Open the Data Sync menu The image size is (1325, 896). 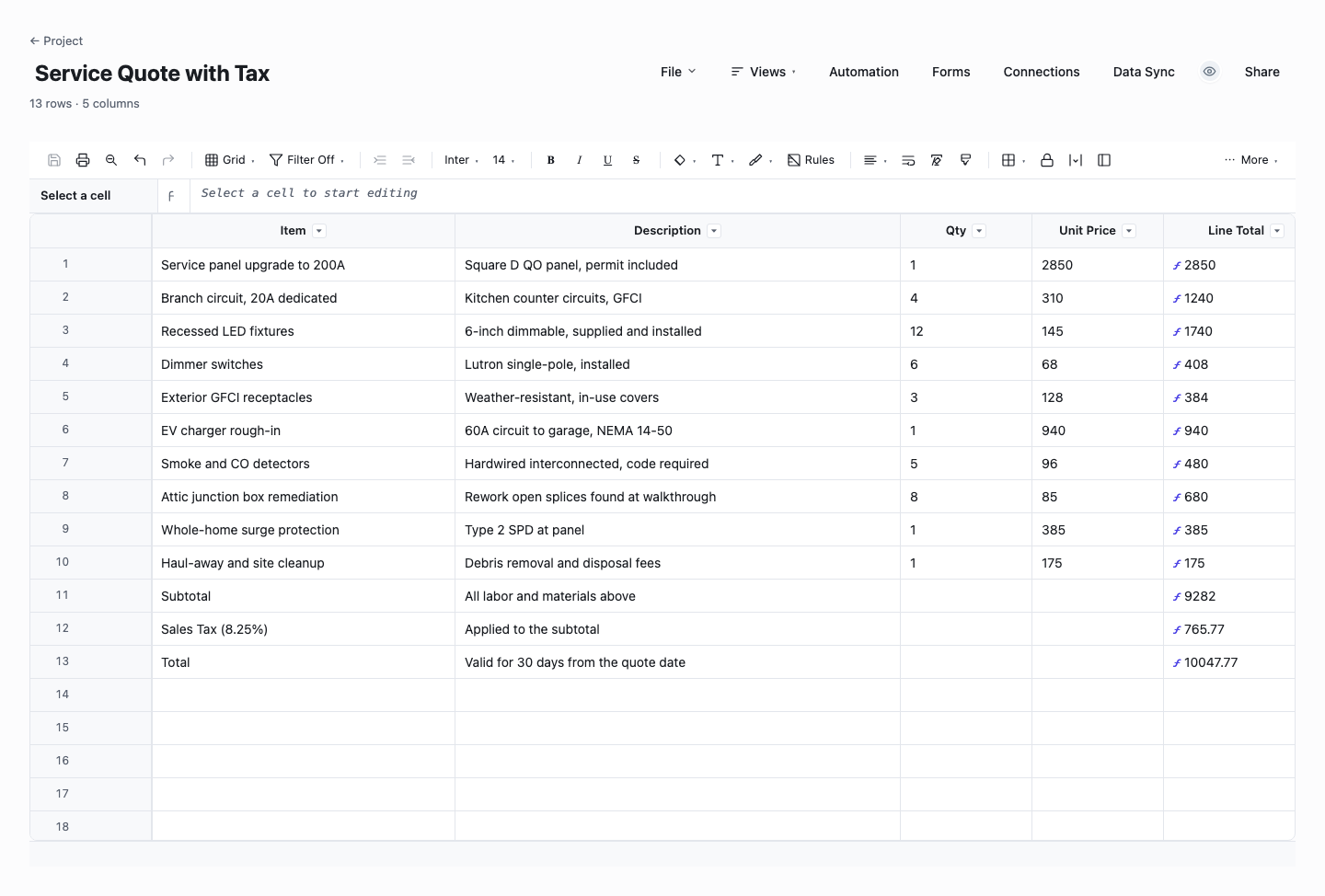click(1144, 72)
